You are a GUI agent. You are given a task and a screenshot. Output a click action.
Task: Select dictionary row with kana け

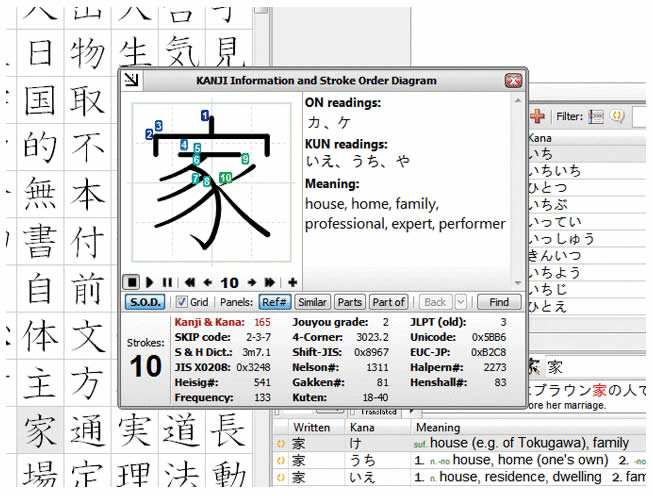[x=459, y=443]
